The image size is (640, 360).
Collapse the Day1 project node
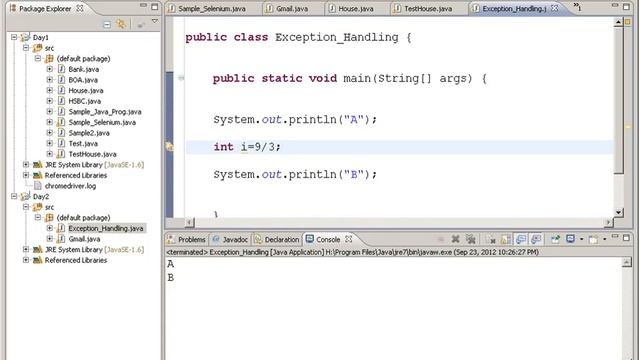14,38
